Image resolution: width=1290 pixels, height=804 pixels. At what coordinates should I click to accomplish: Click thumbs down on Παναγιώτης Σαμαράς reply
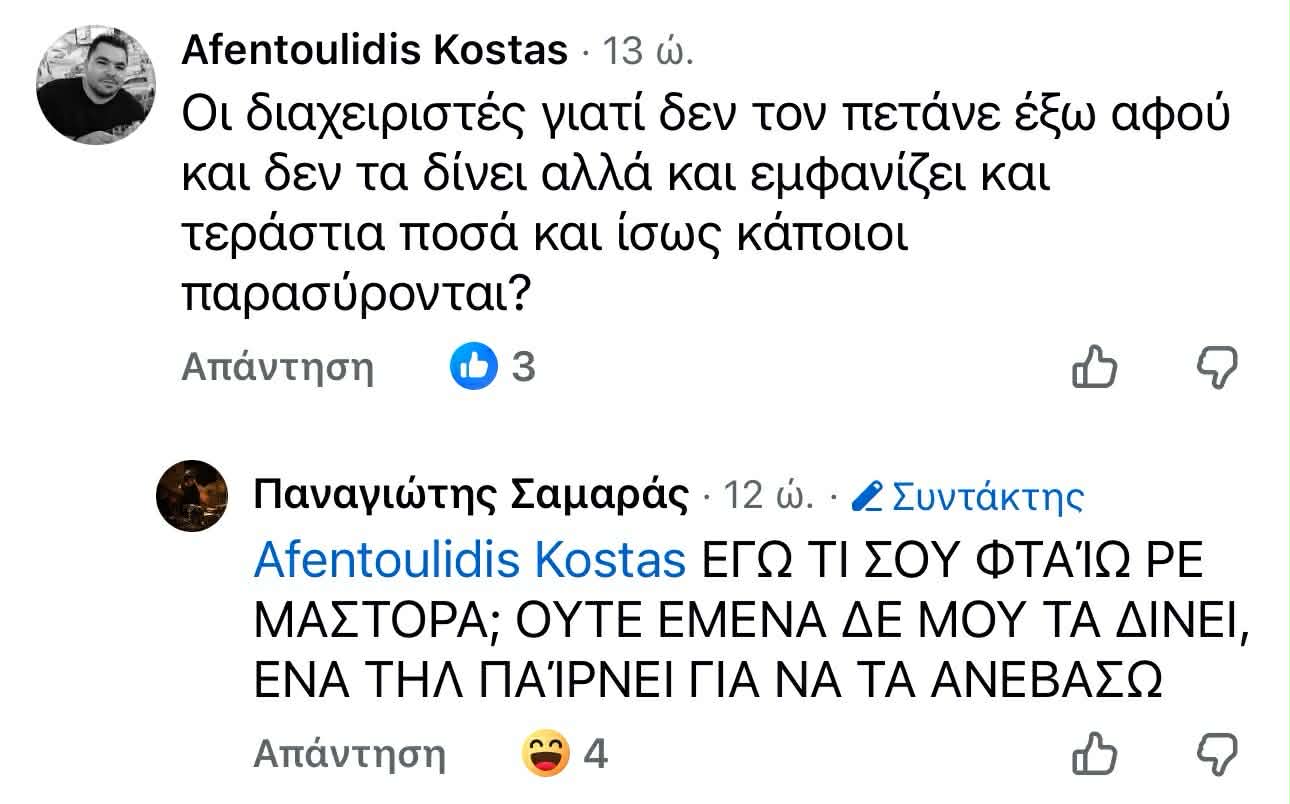tap(1217, 753)
